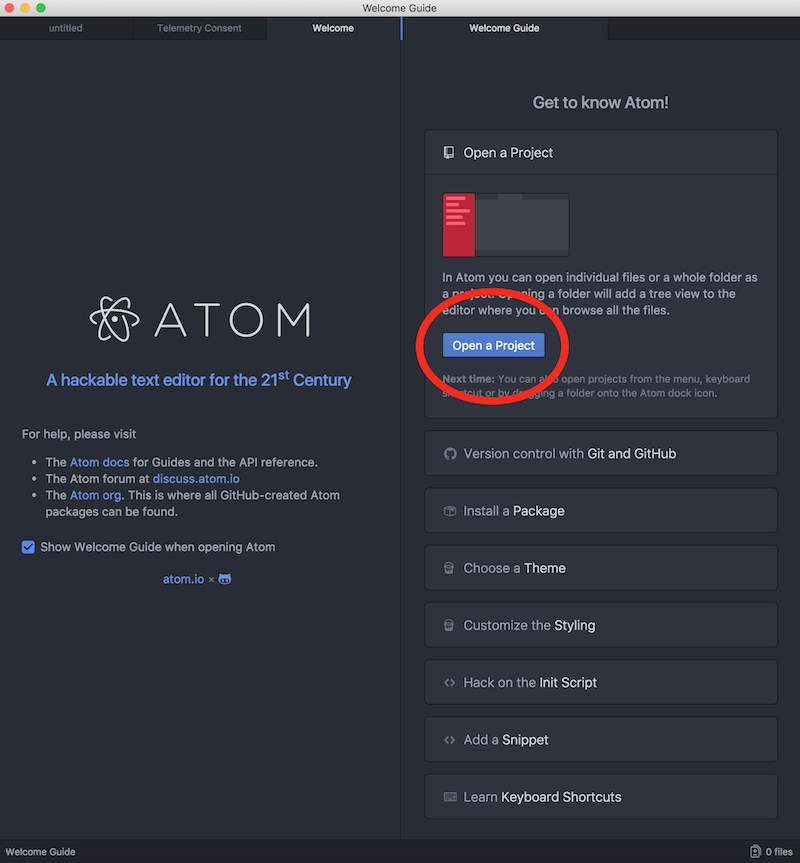The image size is (800, 863).
Task: Click the paint bucket icon beside Choose a Theme
Action: coord(449,568)
